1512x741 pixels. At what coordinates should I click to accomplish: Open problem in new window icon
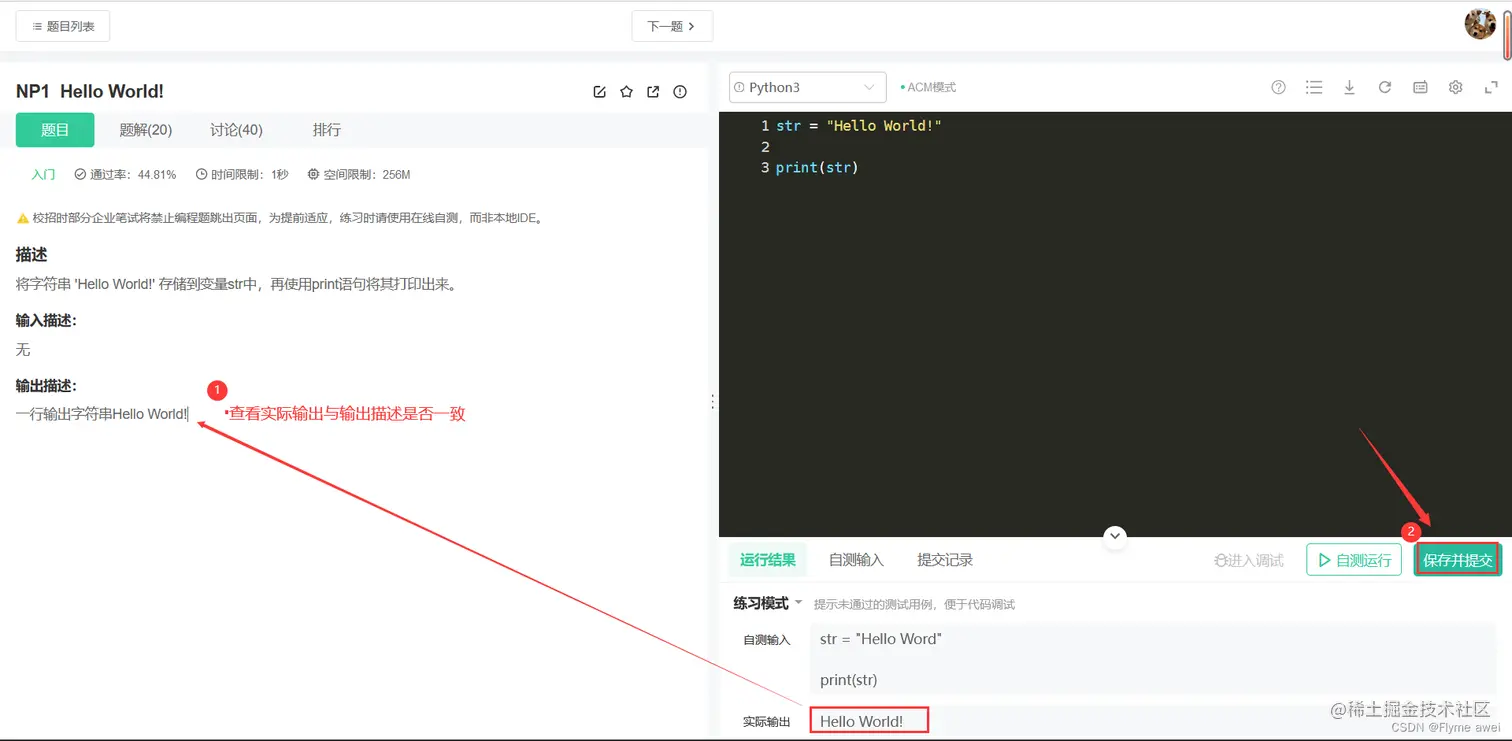pyautogui.click(x=653, y=92)
